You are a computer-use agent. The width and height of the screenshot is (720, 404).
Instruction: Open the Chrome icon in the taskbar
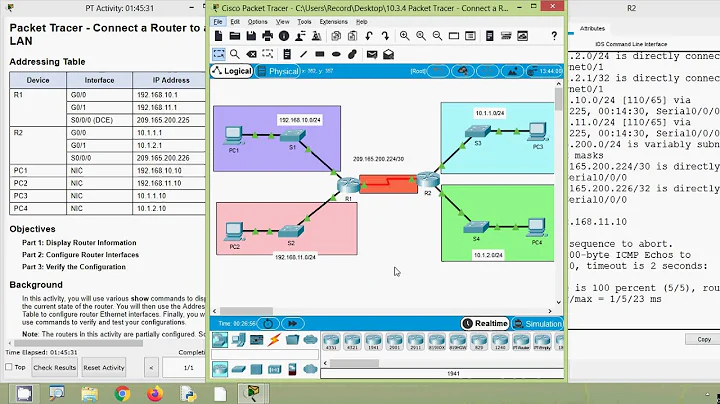click(x=122, y=393)
